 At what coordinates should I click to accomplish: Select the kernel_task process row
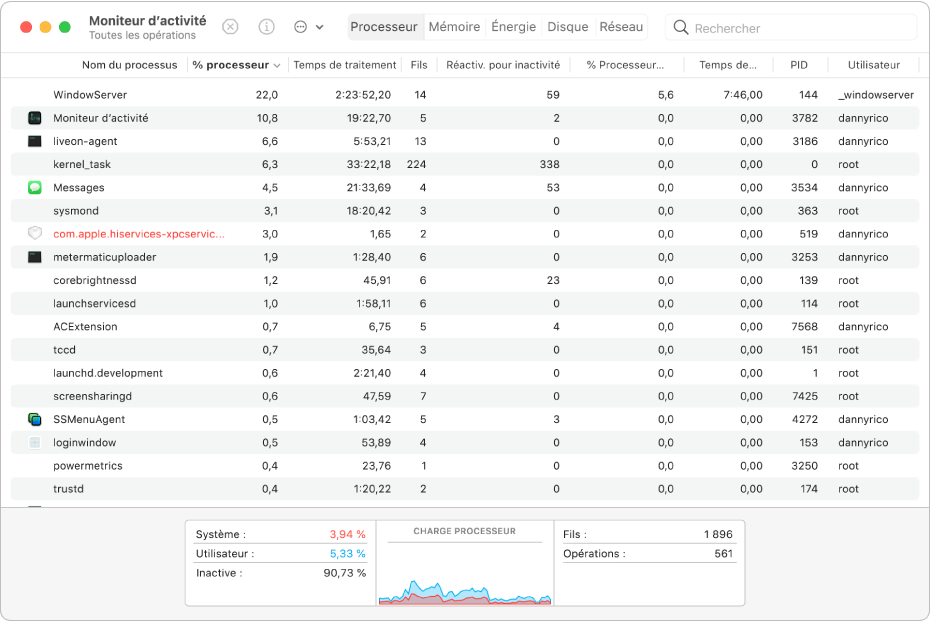tap(465, 164)
